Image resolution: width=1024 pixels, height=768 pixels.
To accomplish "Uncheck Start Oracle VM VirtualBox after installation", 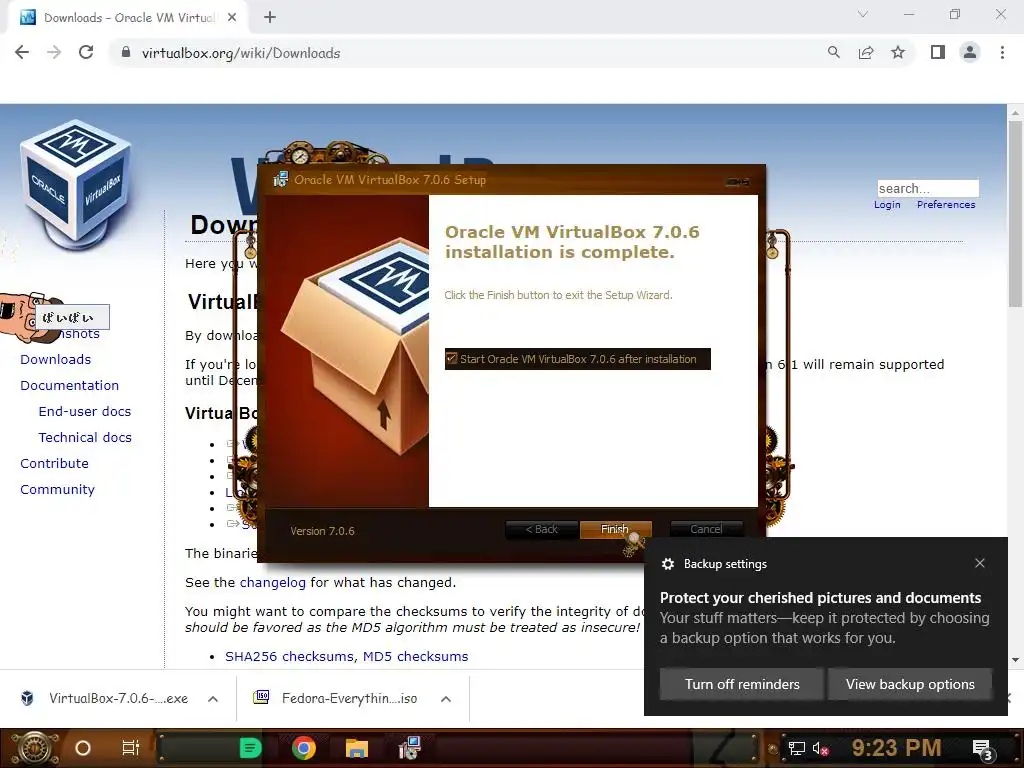I will pyautogui.click(x=451, y=359).
